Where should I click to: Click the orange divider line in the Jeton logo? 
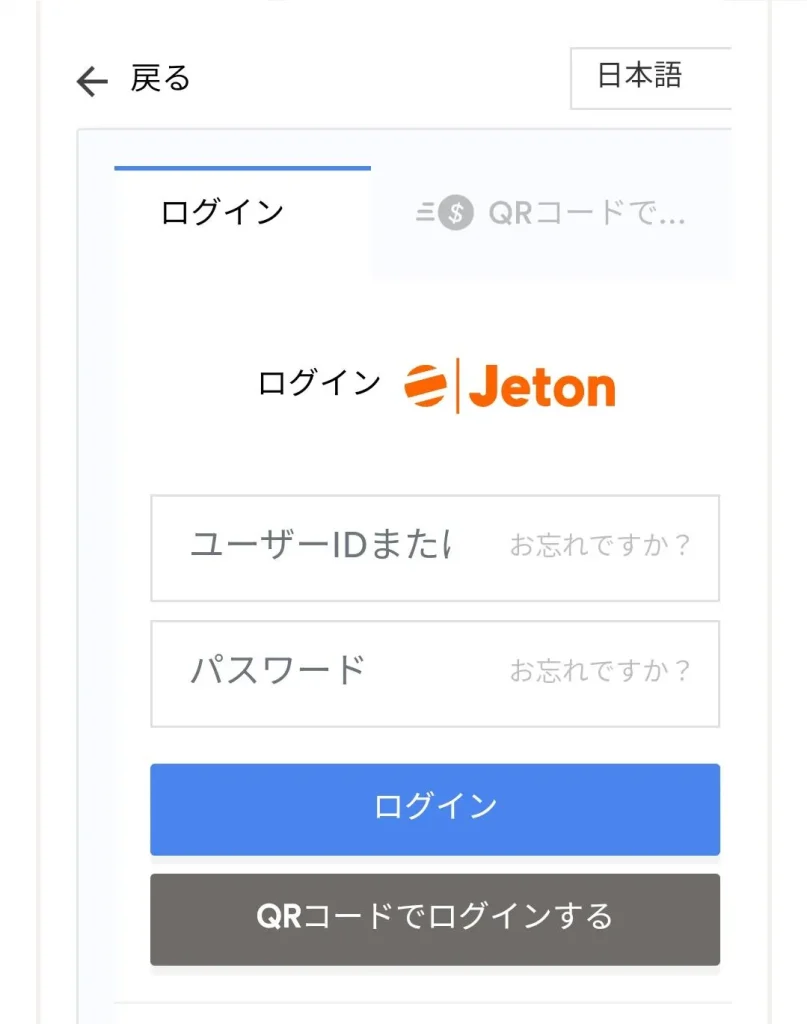point(457,386)
